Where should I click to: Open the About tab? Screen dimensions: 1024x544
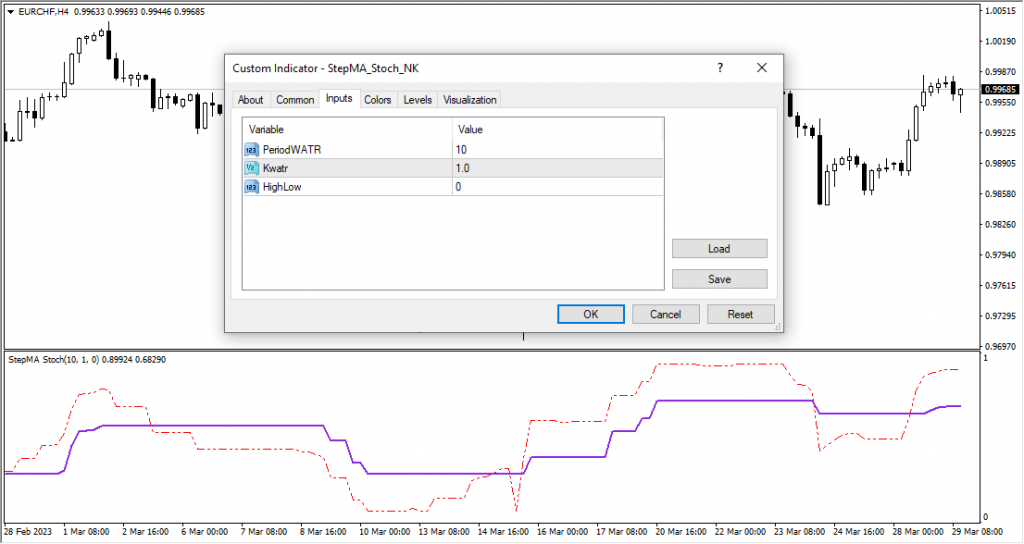point(250,100)
